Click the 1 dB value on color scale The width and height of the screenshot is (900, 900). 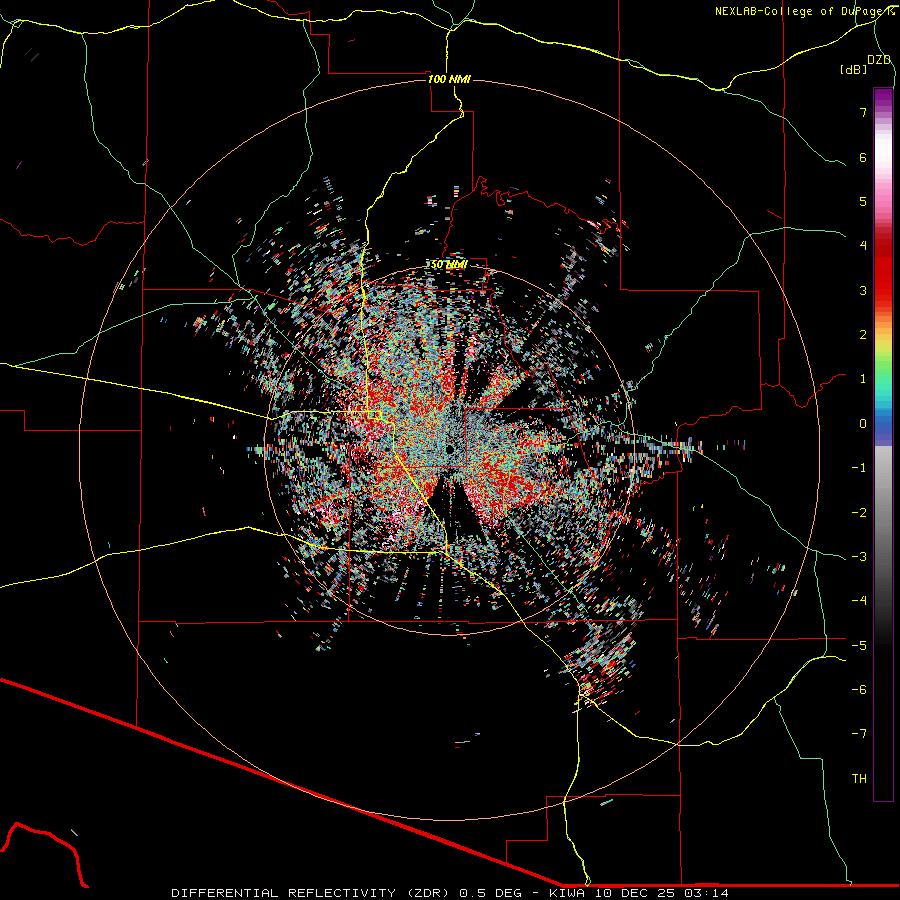click(x=863, y=379)
